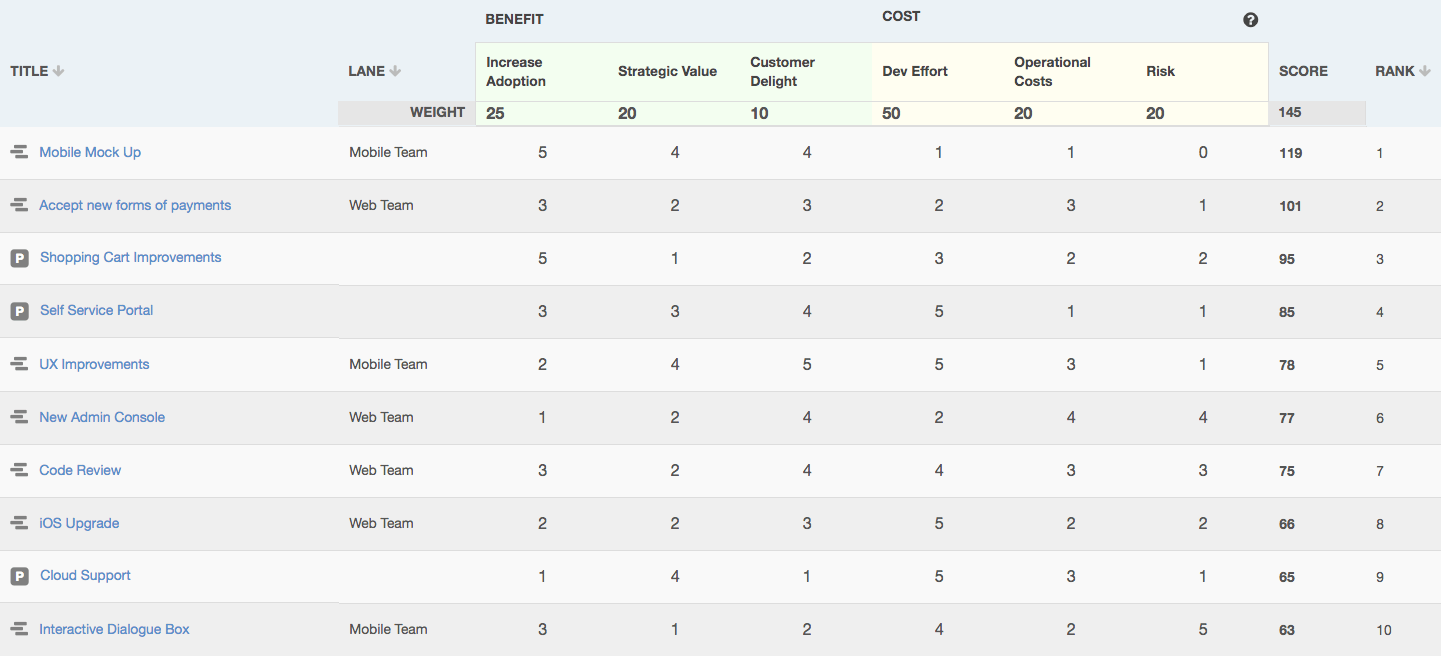Click the Risk score cell for Mobile Mock Up
The height and width of the screenshot is (656, 1441).
(x=1202, y=152)
